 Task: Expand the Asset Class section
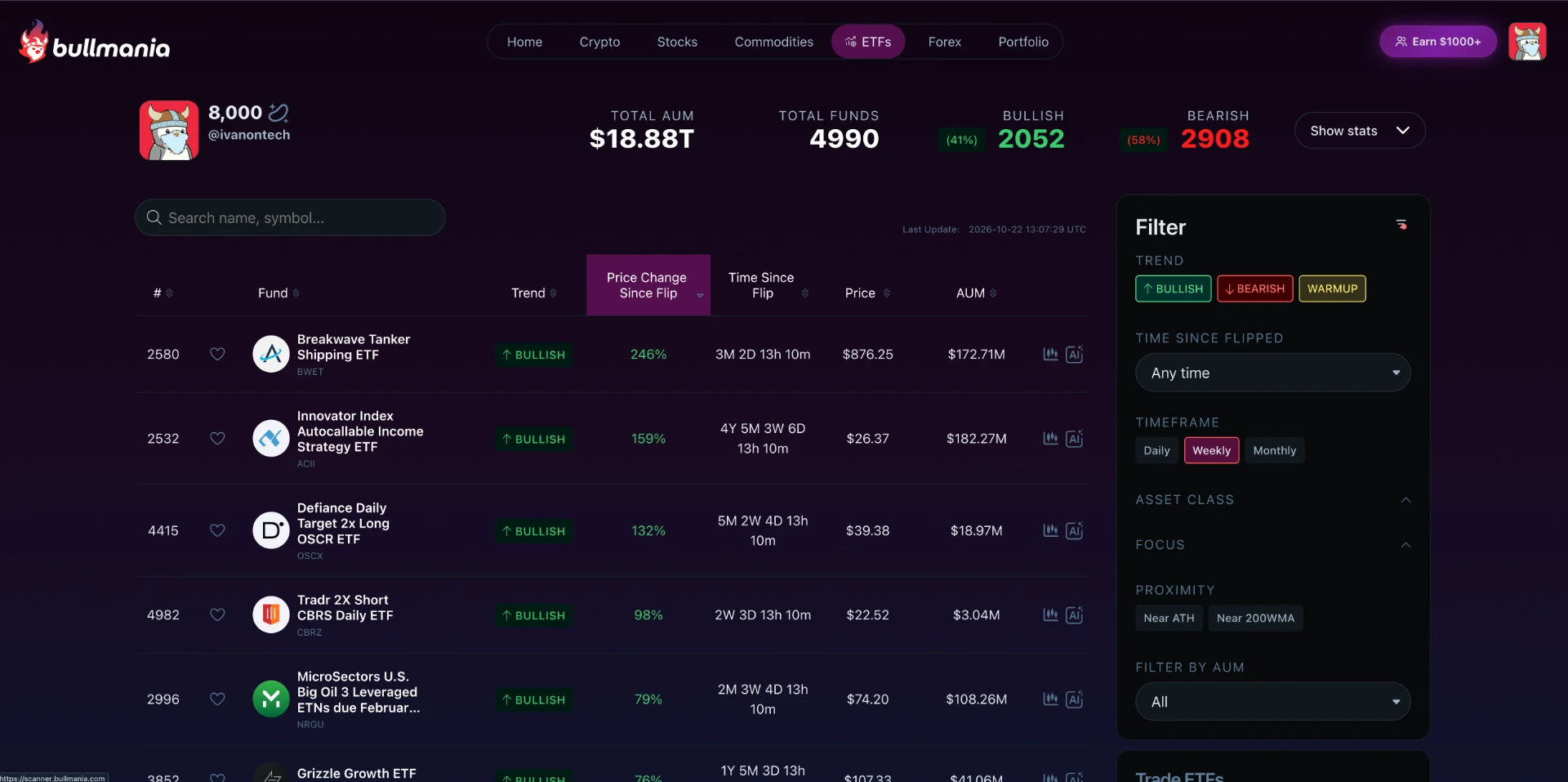coord(1272,499)
